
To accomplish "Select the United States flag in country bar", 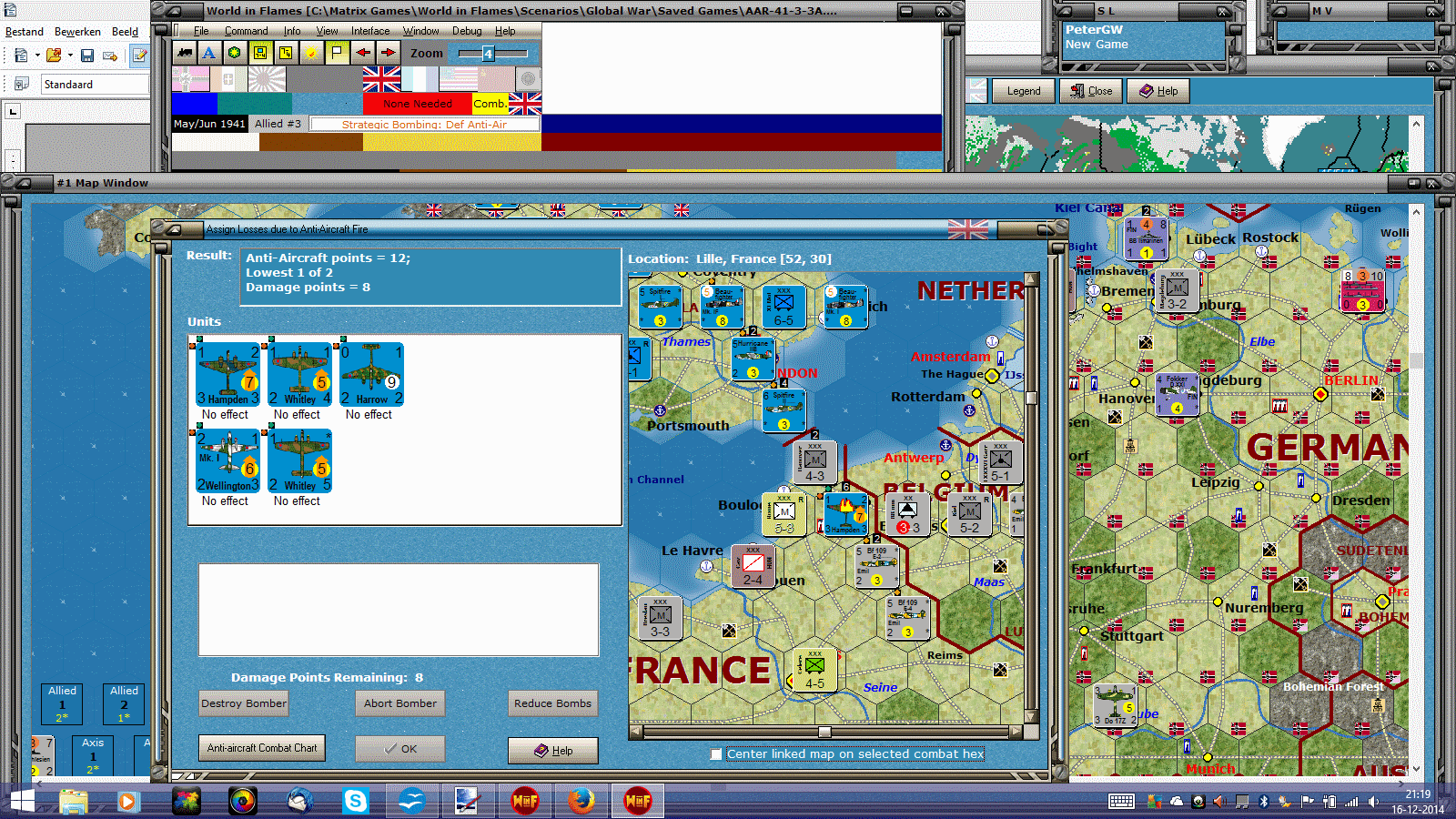I will [458, 79].
